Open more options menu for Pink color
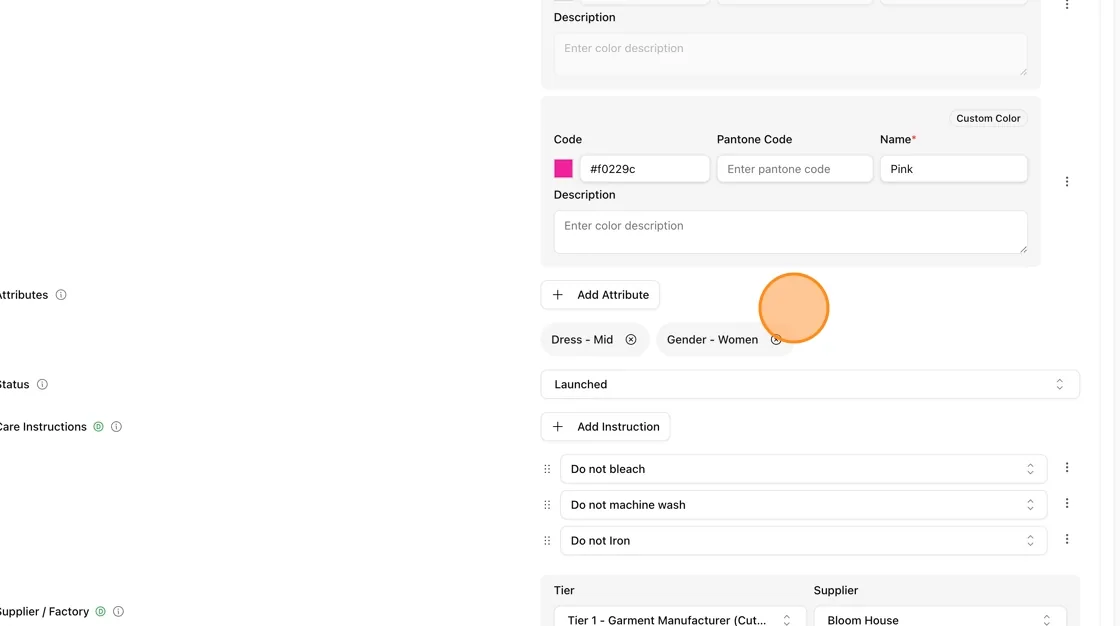 (1067, 182)
